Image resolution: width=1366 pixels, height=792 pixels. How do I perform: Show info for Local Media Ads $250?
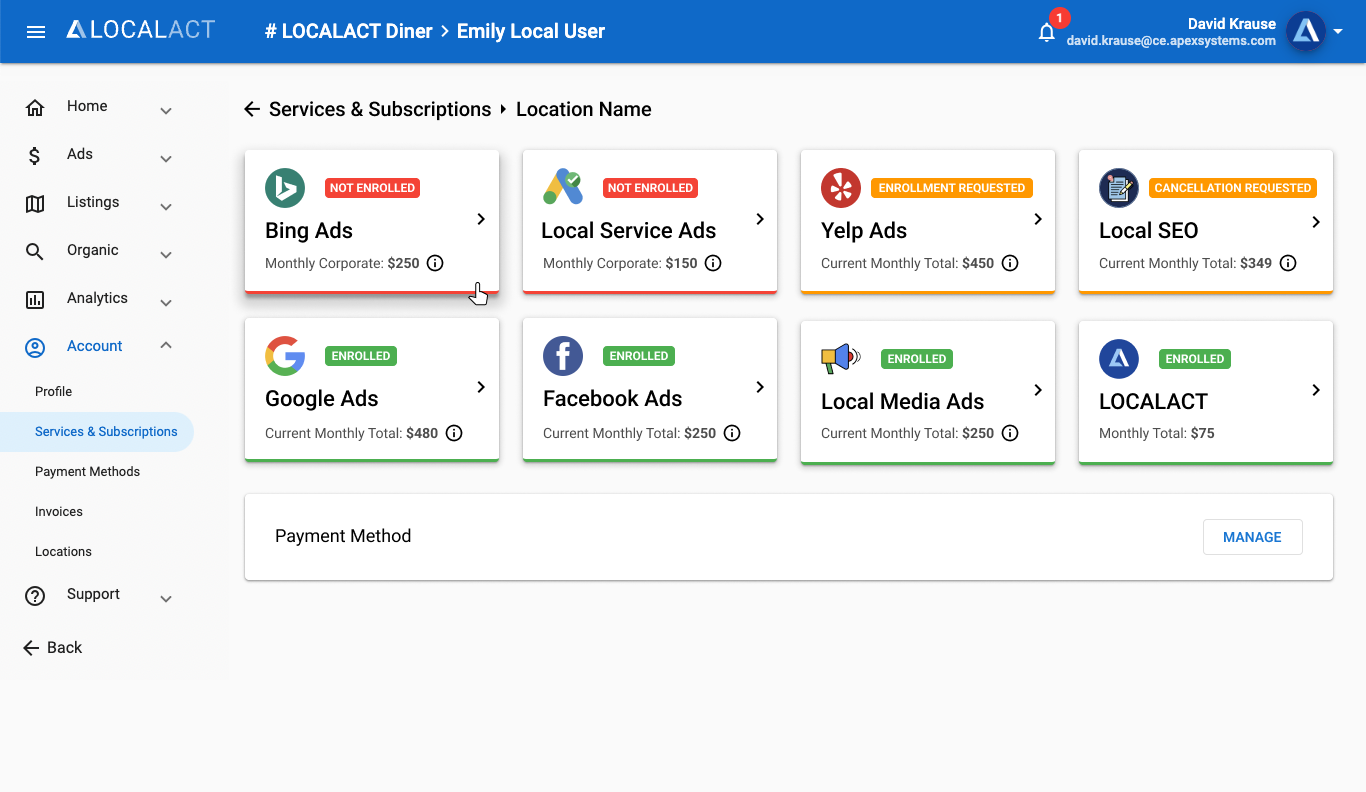point(1010,433)
